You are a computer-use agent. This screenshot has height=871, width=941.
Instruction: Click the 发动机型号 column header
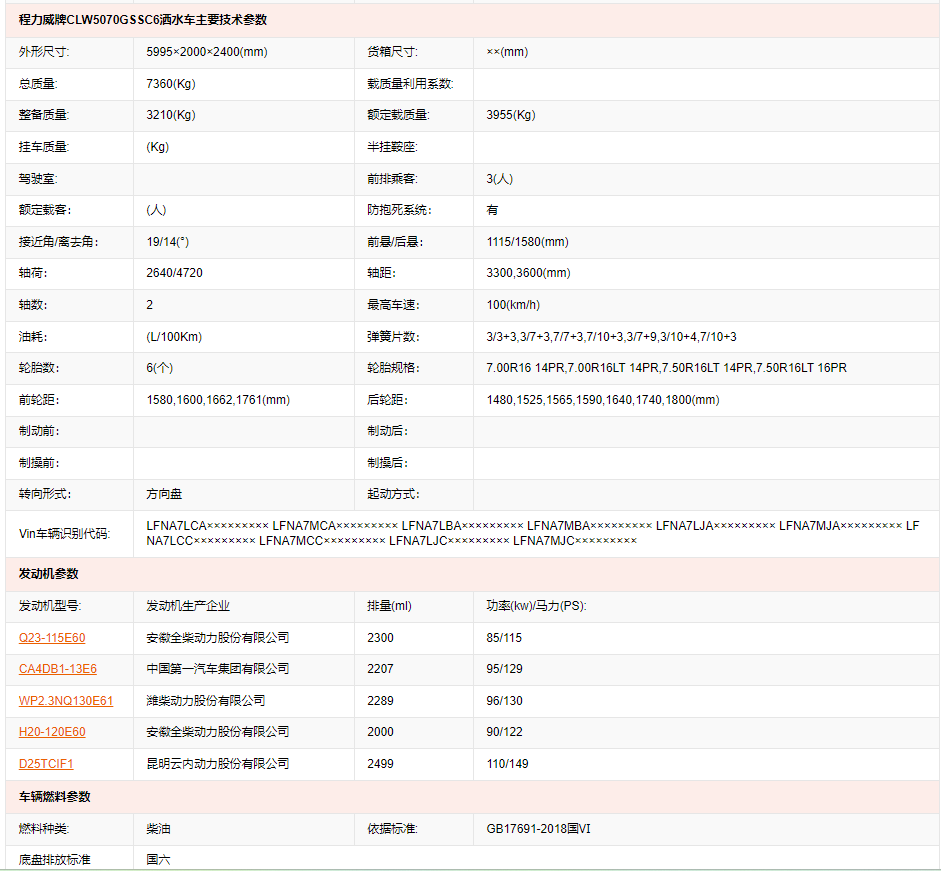50,606
